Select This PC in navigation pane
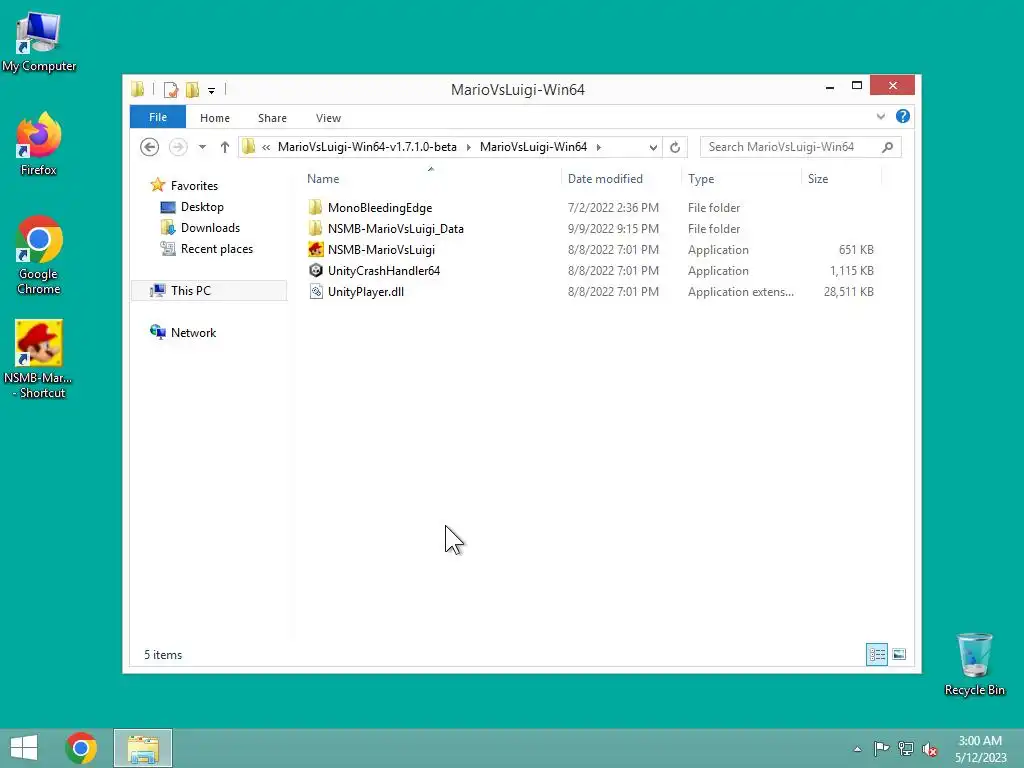Image resolution: width=1024 pixels, height=768 pixels. [x=191, y=291]
